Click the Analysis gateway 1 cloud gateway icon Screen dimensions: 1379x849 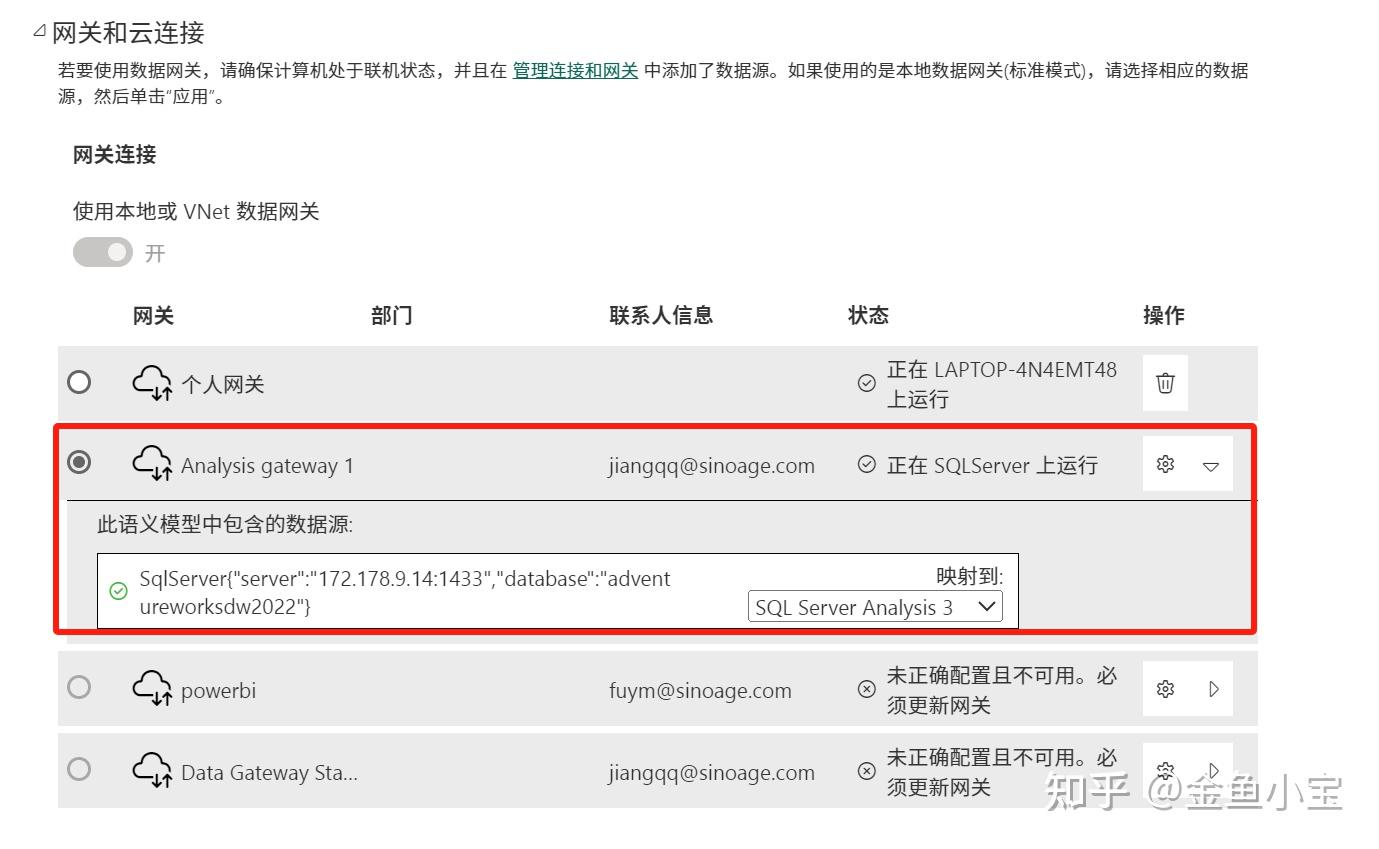(152, 464)
